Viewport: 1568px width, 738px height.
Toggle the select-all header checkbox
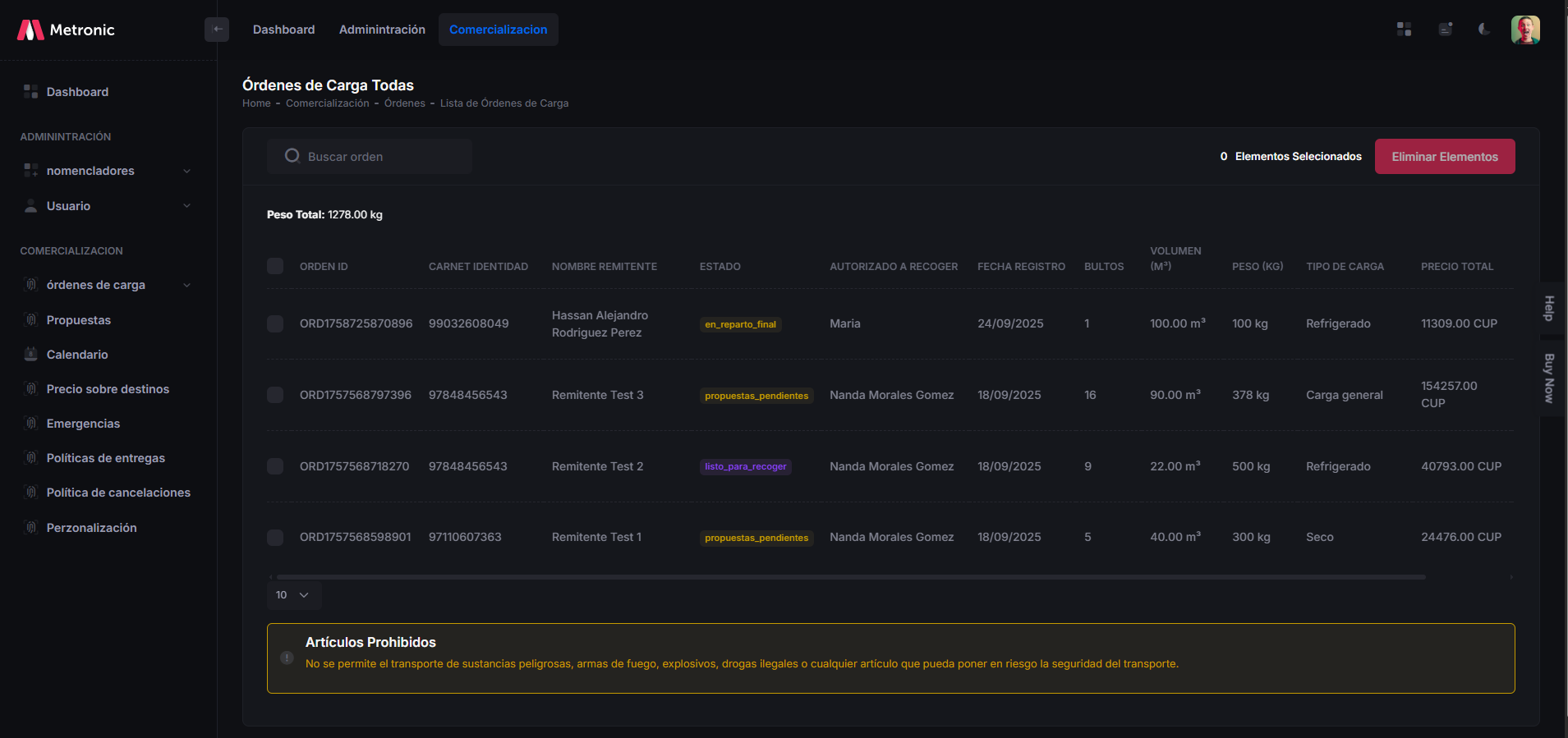click(275, 266)
